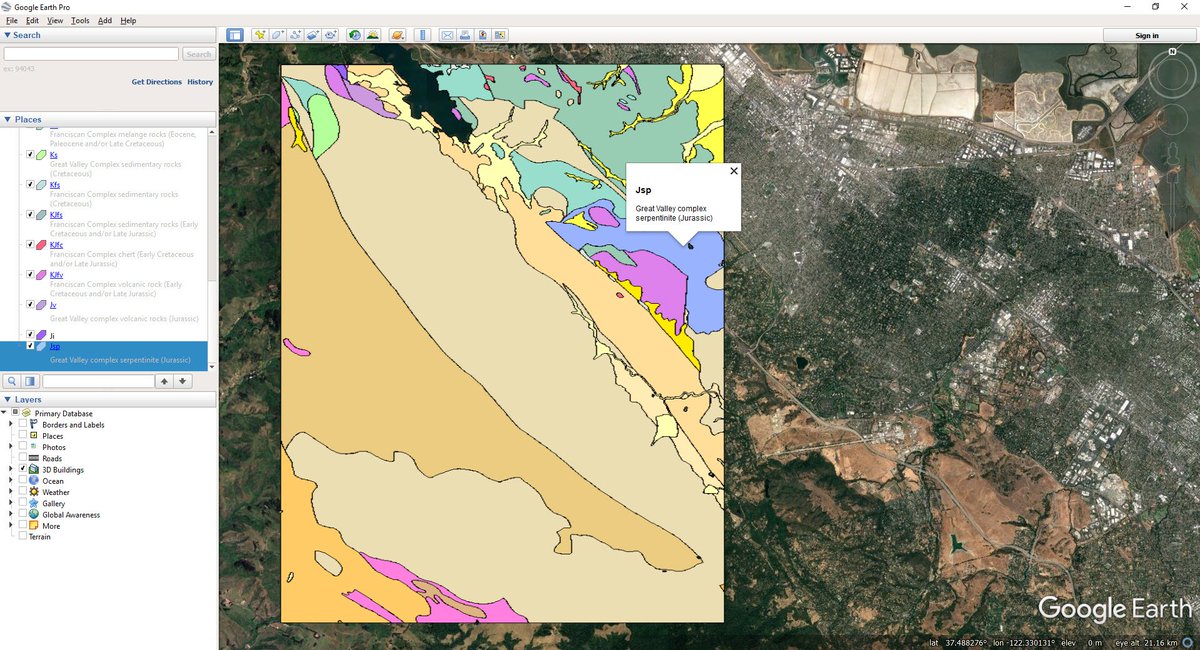This screenshot has width=1200, height=650.
Task: Add a new placemark from the toolbar
Action: (x=260, y=35)
